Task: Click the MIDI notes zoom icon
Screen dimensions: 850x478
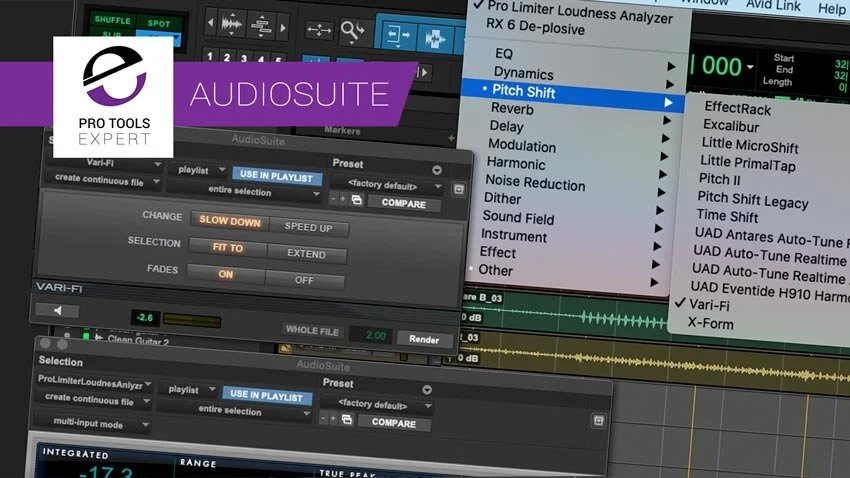Action: pyautogui.click(x=261, y=25)
